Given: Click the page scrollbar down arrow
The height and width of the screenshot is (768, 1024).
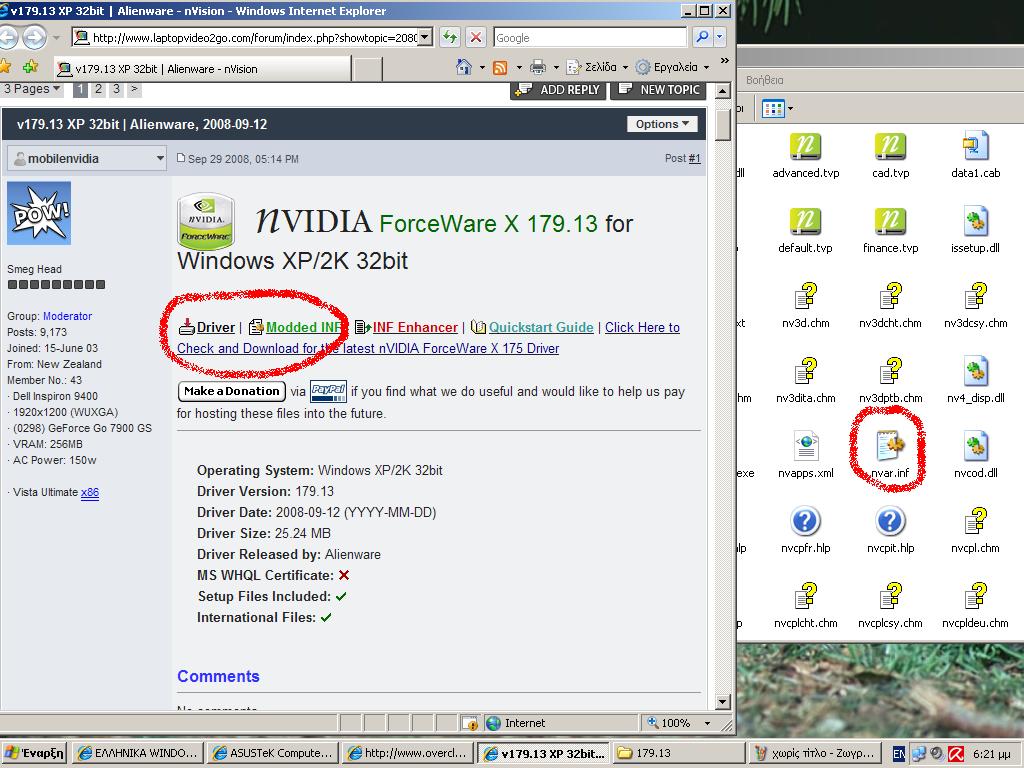Looking at the screenshot, I should tap(722, 702).
